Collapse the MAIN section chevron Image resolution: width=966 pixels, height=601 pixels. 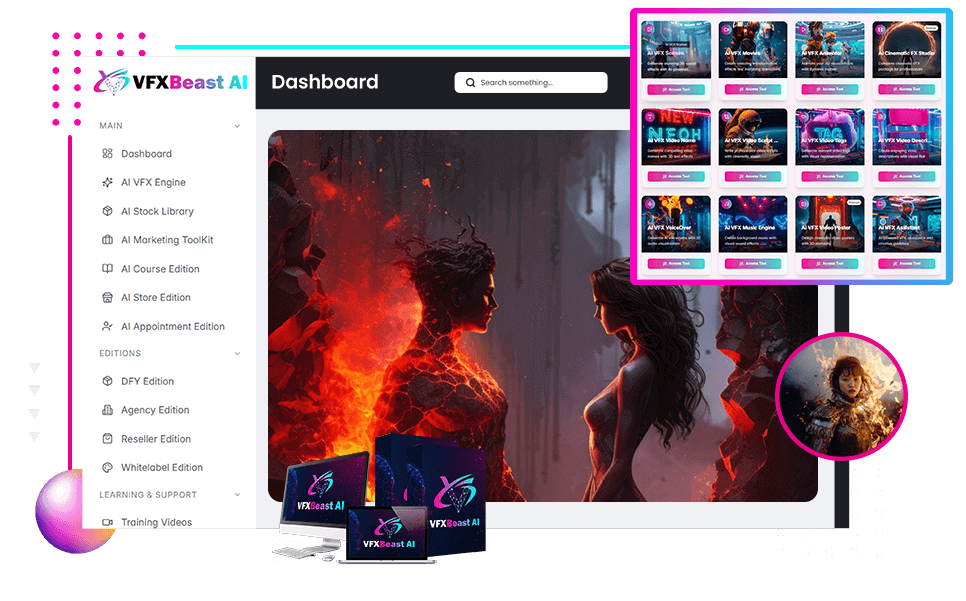pyautogui.click(x=237, y=125)
